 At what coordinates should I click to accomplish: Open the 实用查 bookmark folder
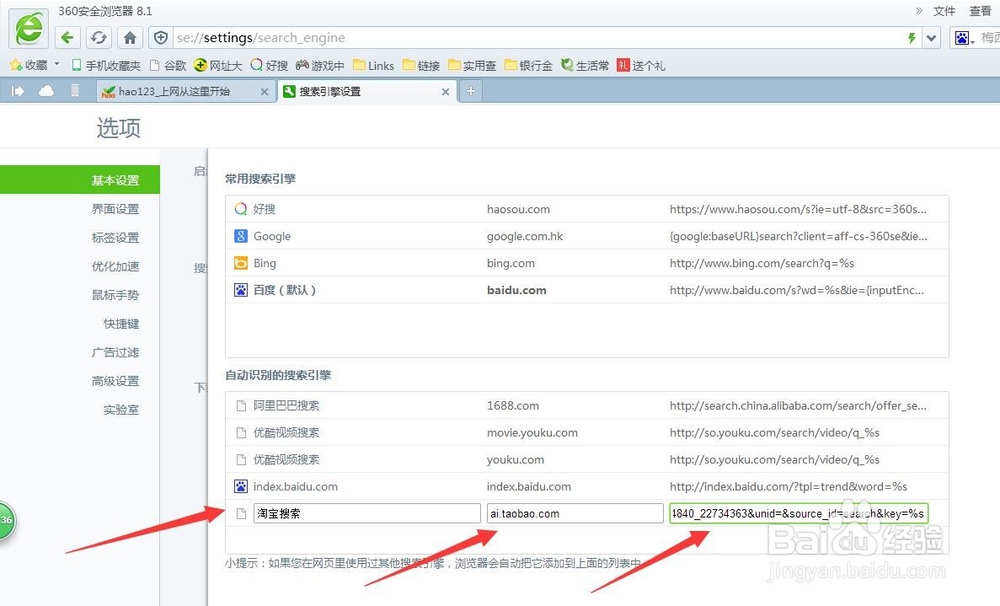(472, 65)
